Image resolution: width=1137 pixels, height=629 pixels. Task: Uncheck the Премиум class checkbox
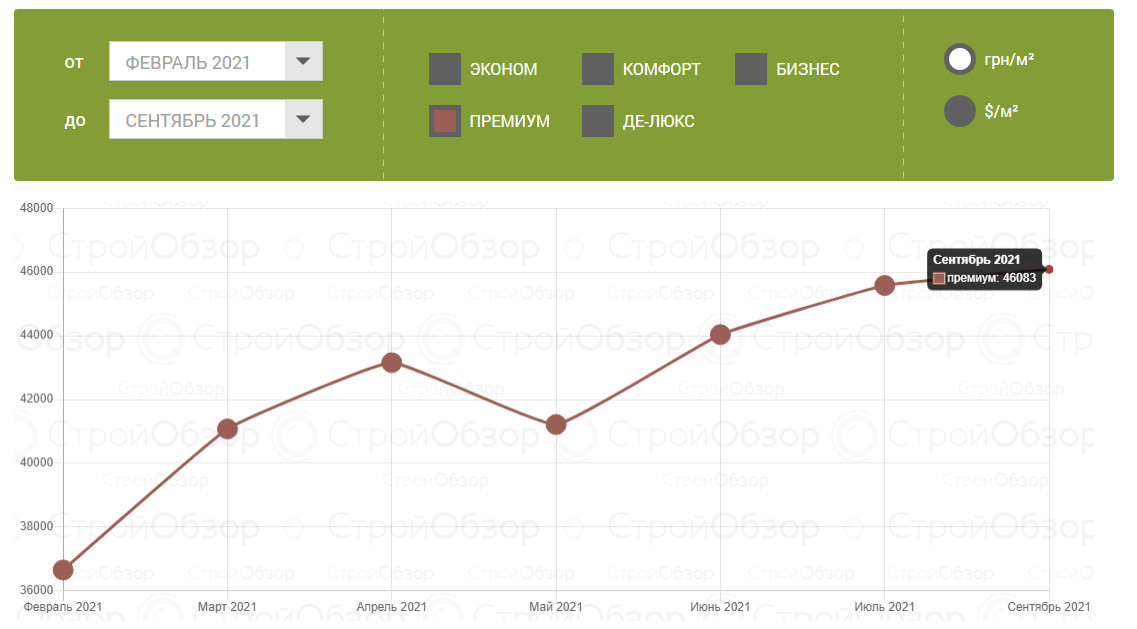click(445, 121)
